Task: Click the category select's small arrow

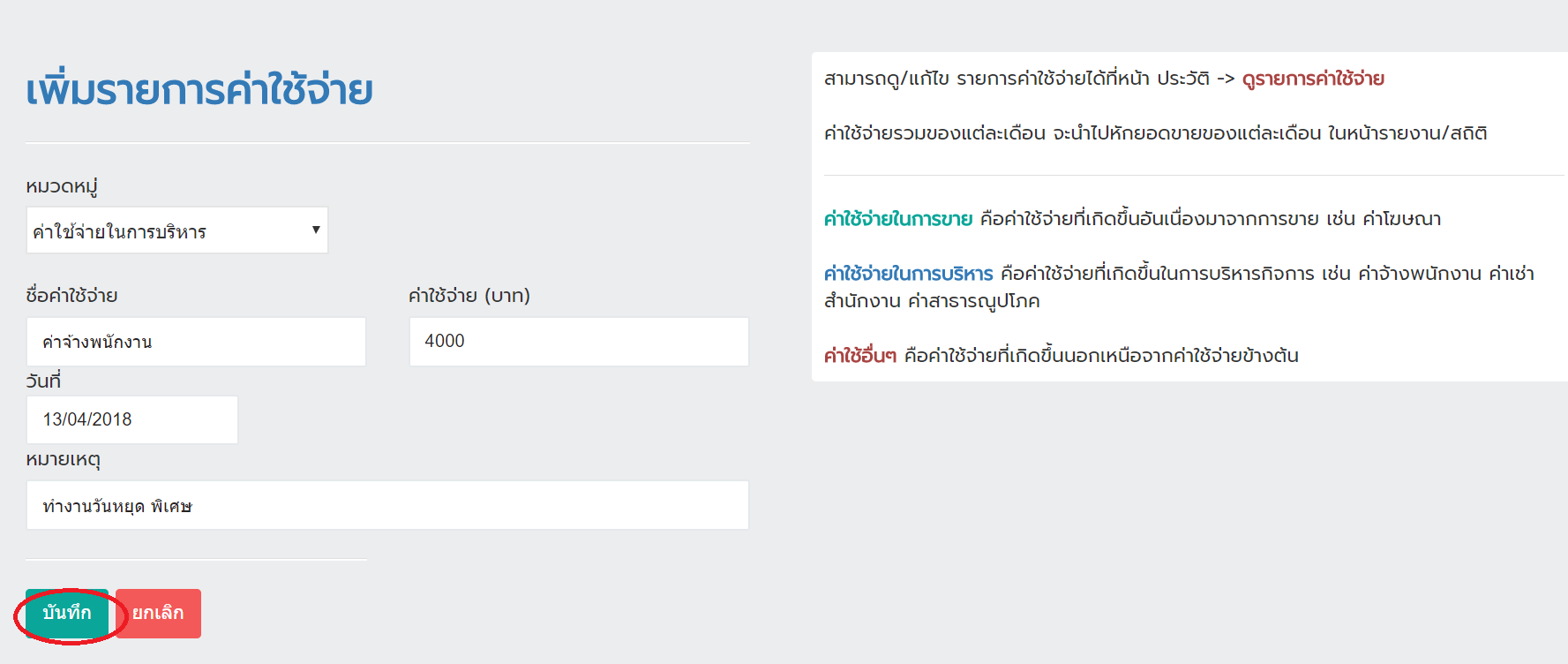Action: click(316, 230)
